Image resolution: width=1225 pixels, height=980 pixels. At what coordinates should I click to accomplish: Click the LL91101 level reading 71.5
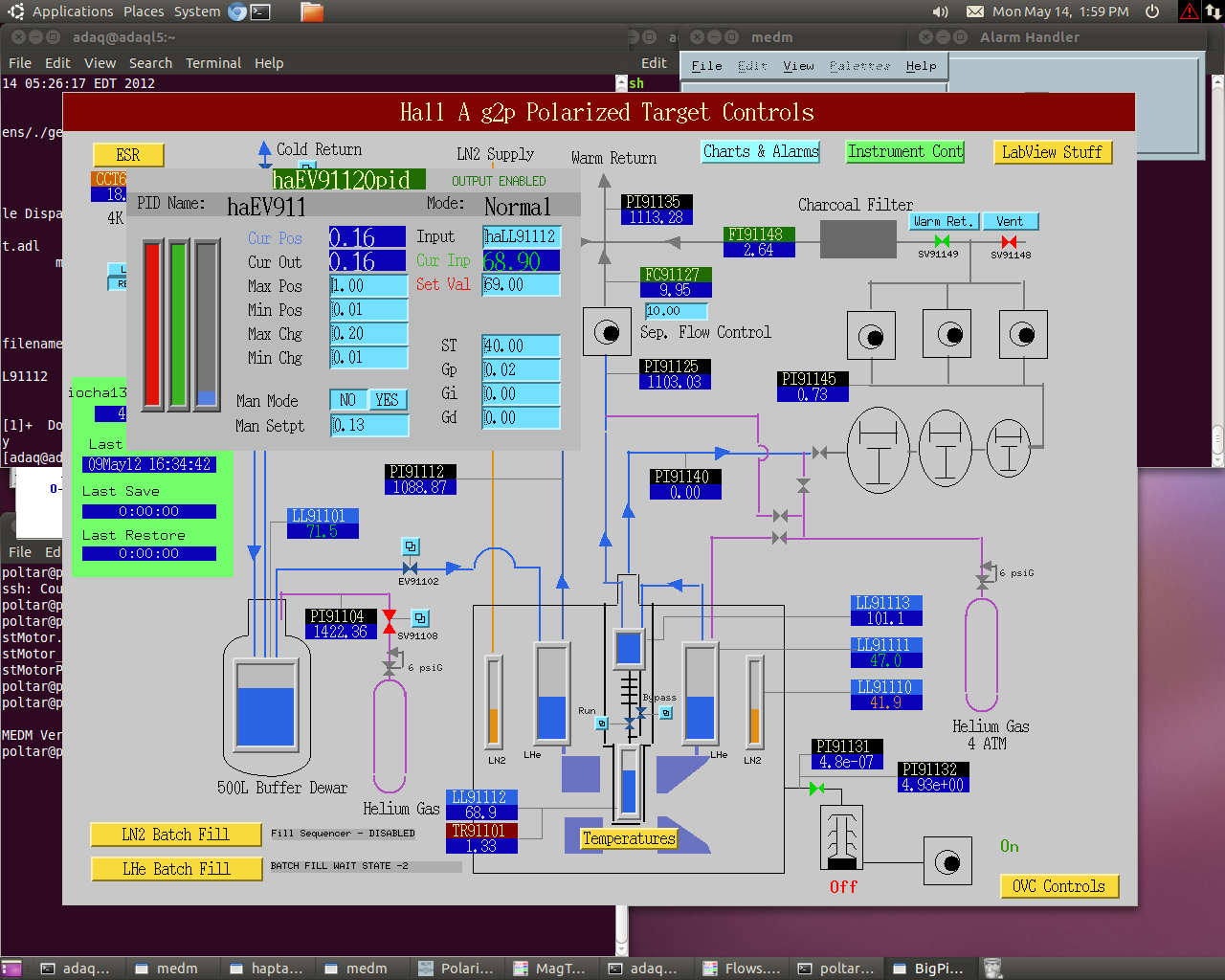point(323,531)
